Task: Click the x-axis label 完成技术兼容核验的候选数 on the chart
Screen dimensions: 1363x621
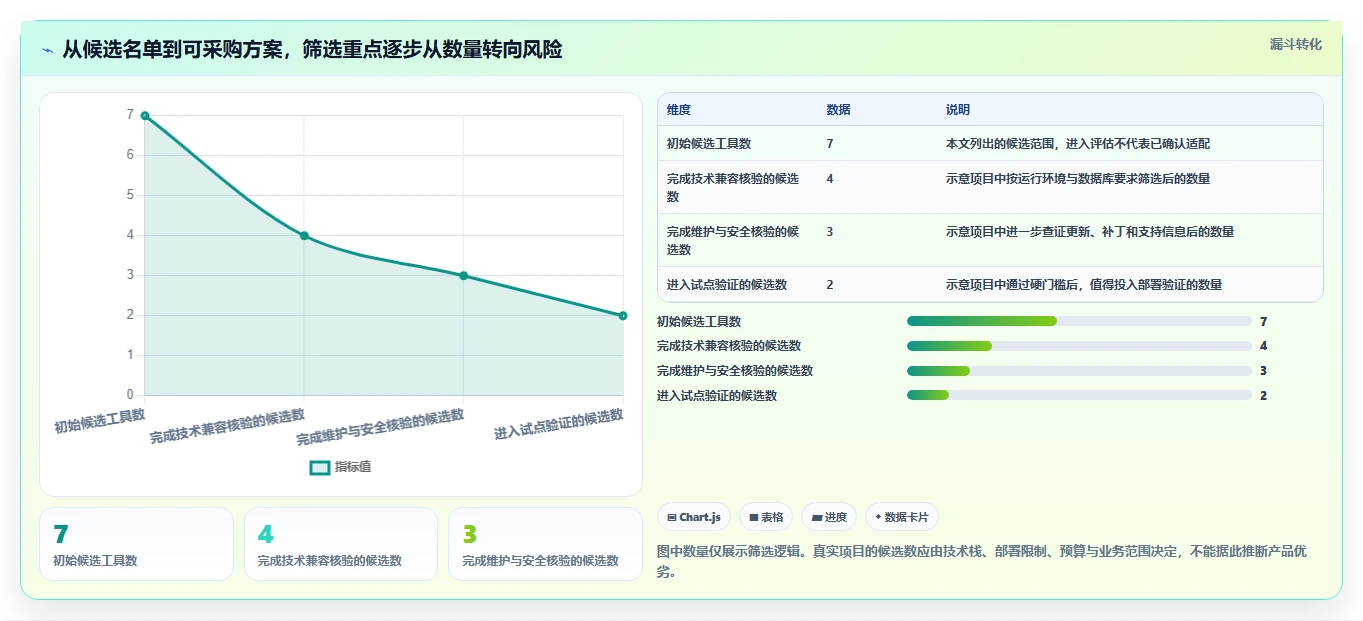Action: 228,426
